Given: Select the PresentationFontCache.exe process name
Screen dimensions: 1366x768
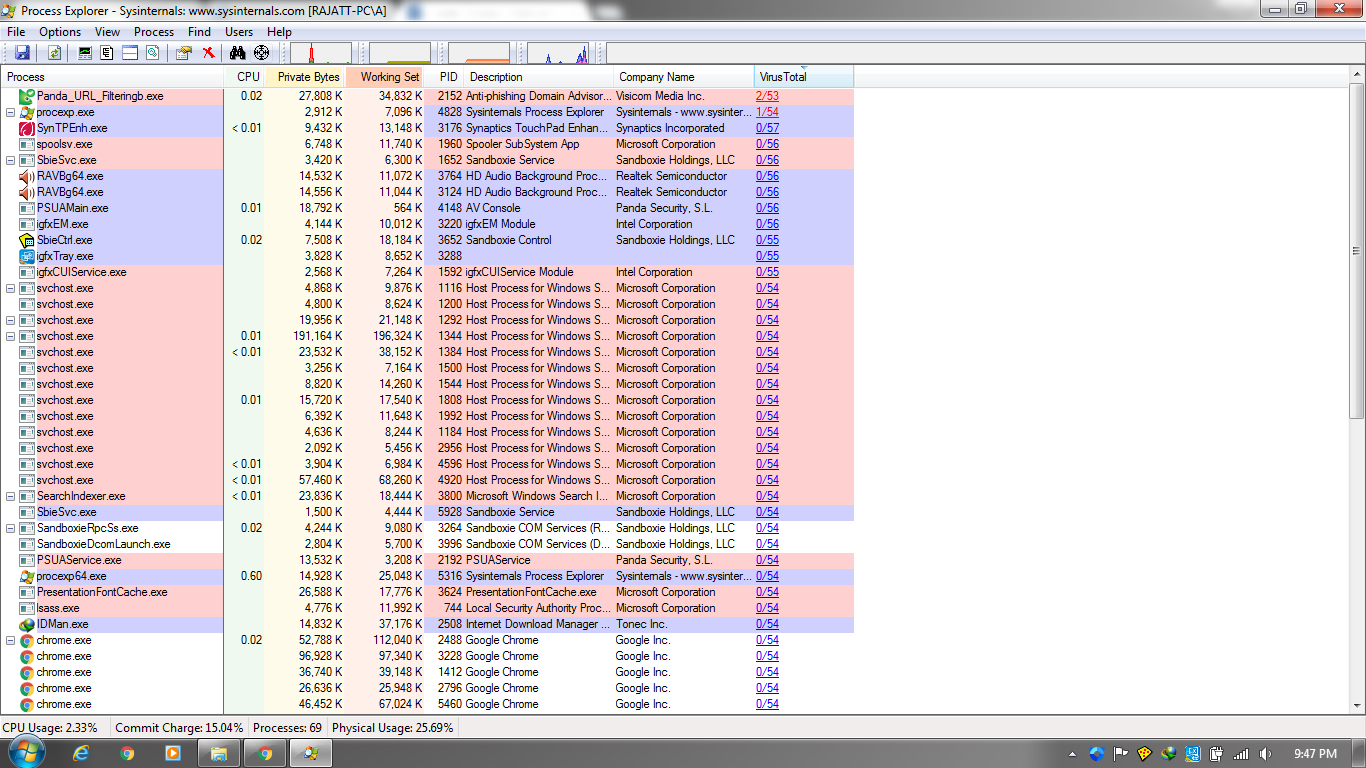Looking at the screenshot, I should (102, 592).
